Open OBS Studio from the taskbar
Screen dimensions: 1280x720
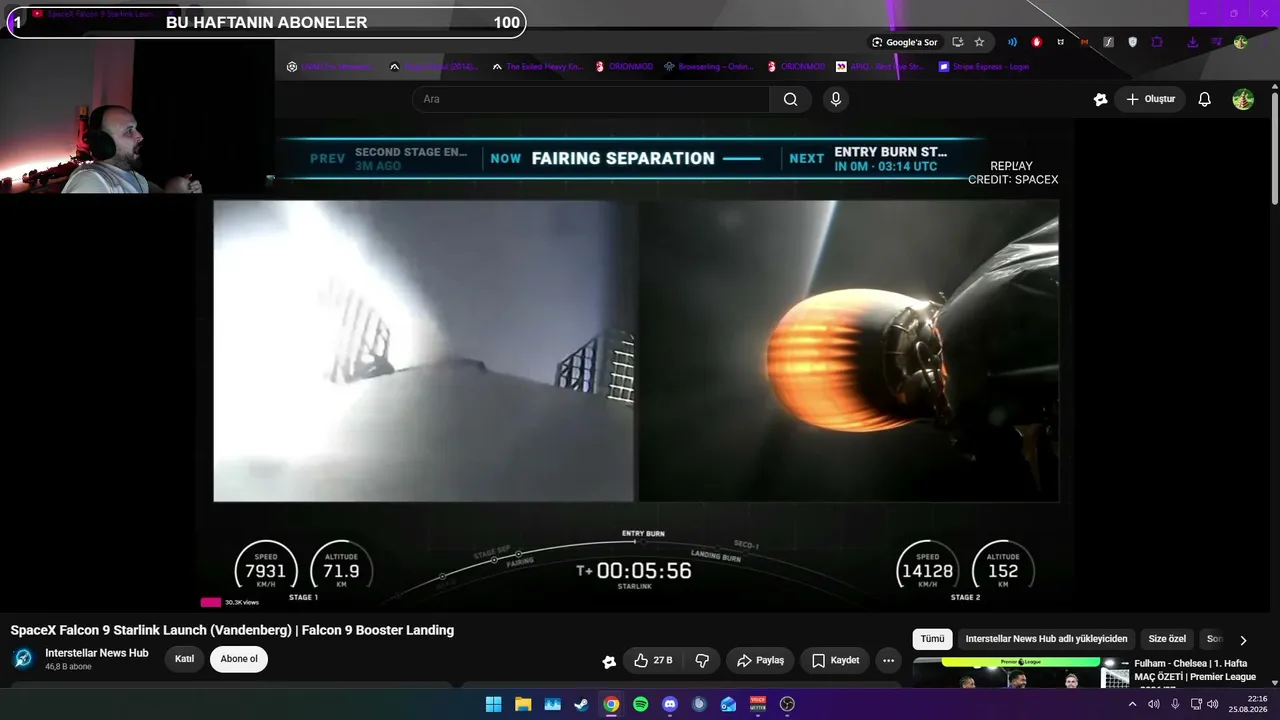pos(787,704)
